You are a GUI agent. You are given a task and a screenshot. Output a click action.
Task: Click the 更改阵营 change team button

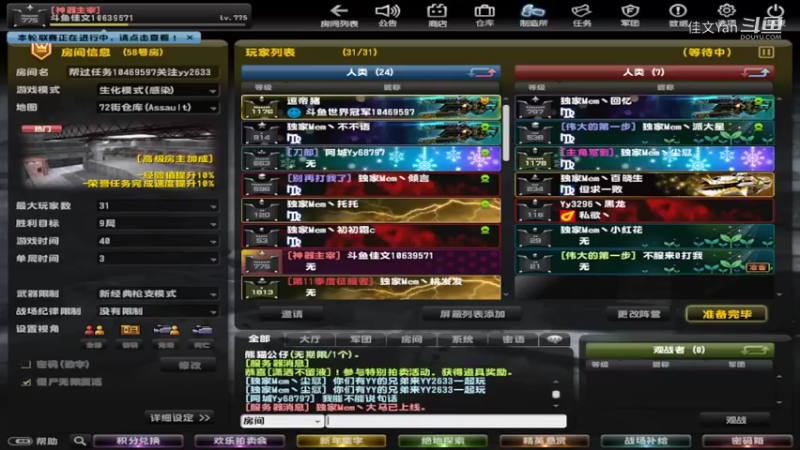point(638,314)
